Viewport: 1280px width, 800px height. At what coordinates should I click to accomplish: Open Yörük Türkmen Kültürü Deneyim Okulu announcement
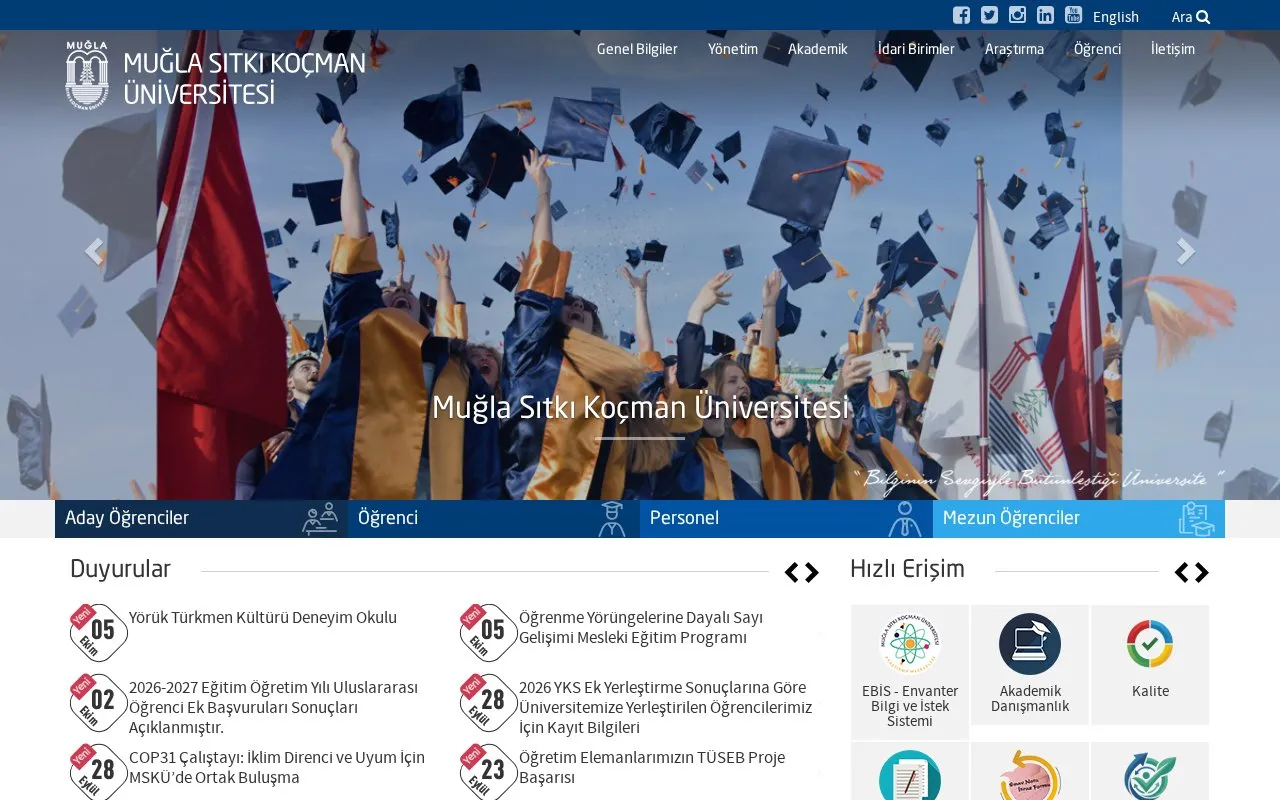(263, 618)
